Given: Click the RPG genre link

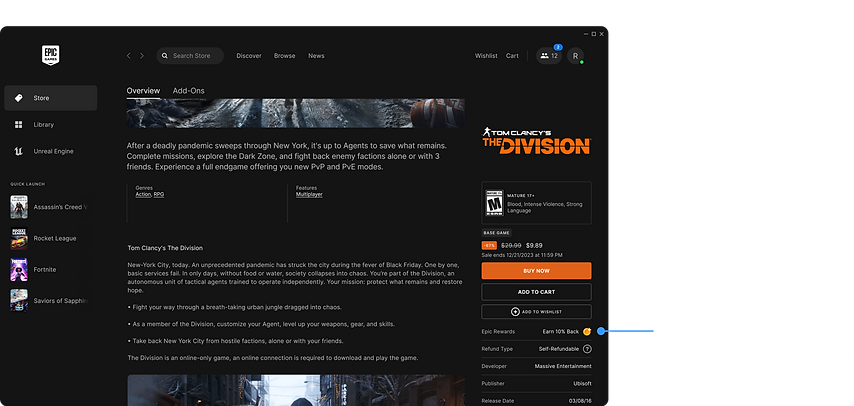Looking at the screenshot, I should 158,195.
